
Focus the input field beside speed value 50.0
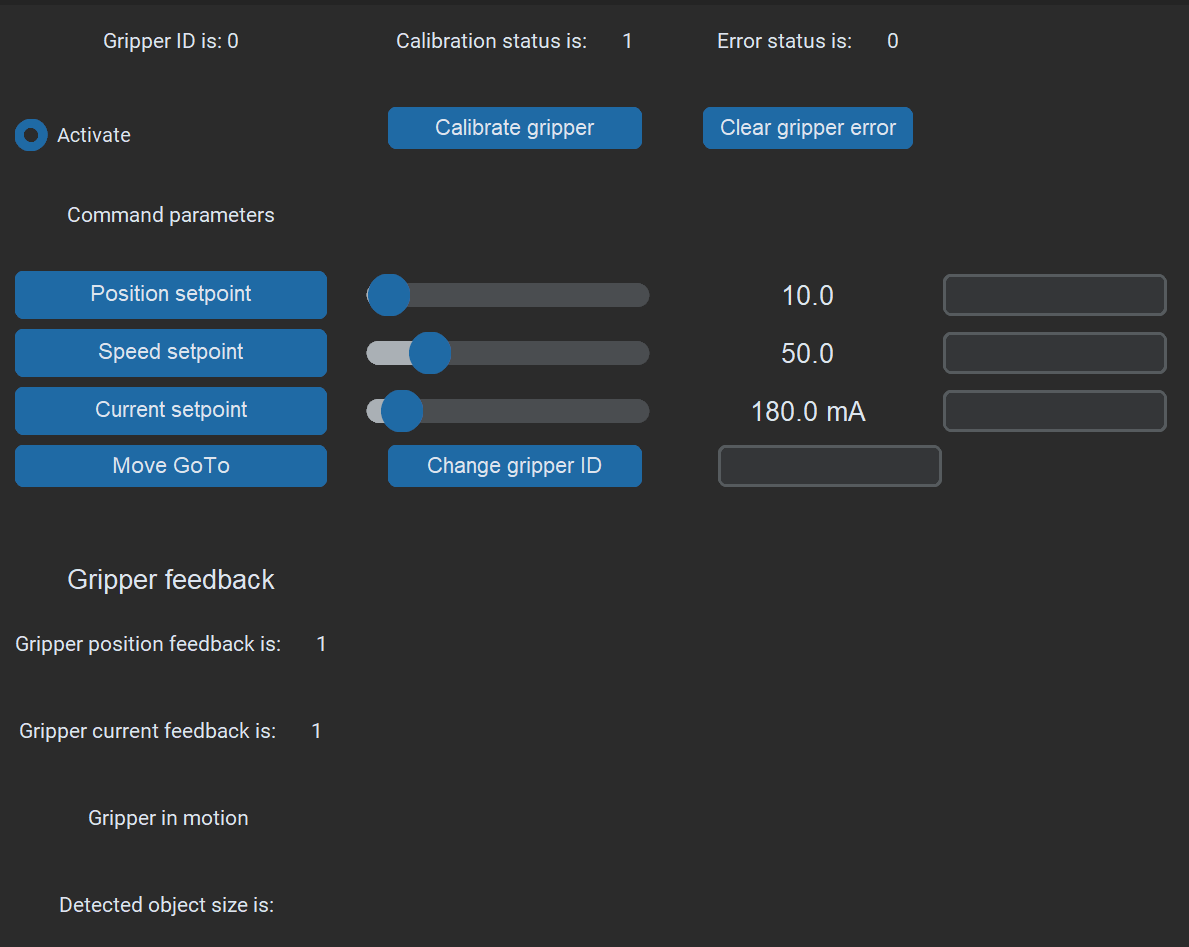tap(1055, 353)
